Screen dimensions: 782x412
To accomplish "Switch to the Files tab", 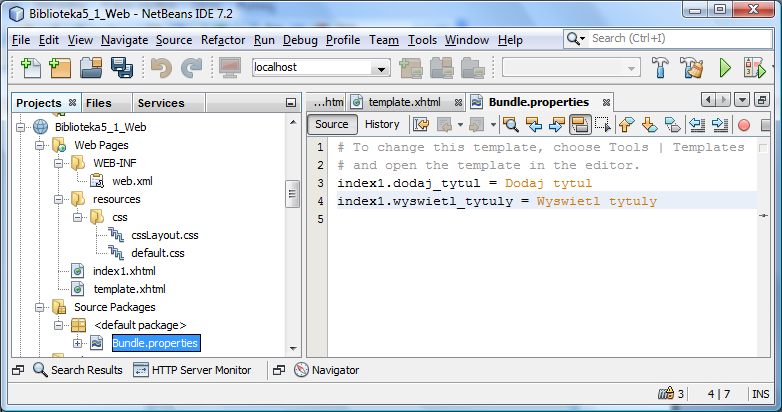I will point(99,103).
